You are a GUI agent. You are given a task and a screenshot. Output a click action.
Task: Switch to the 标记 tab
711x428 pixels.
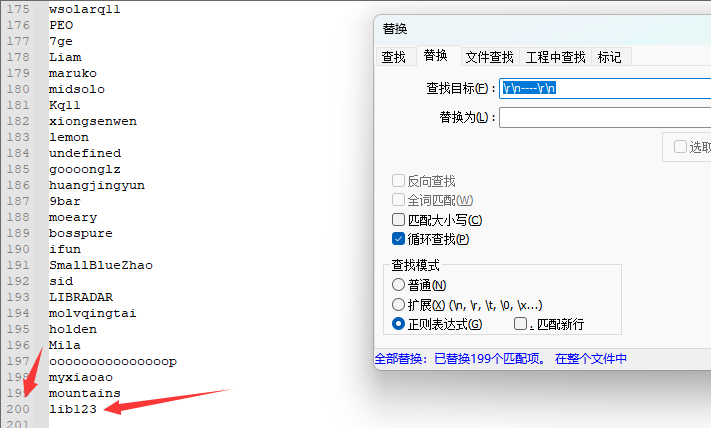[609, 58]
